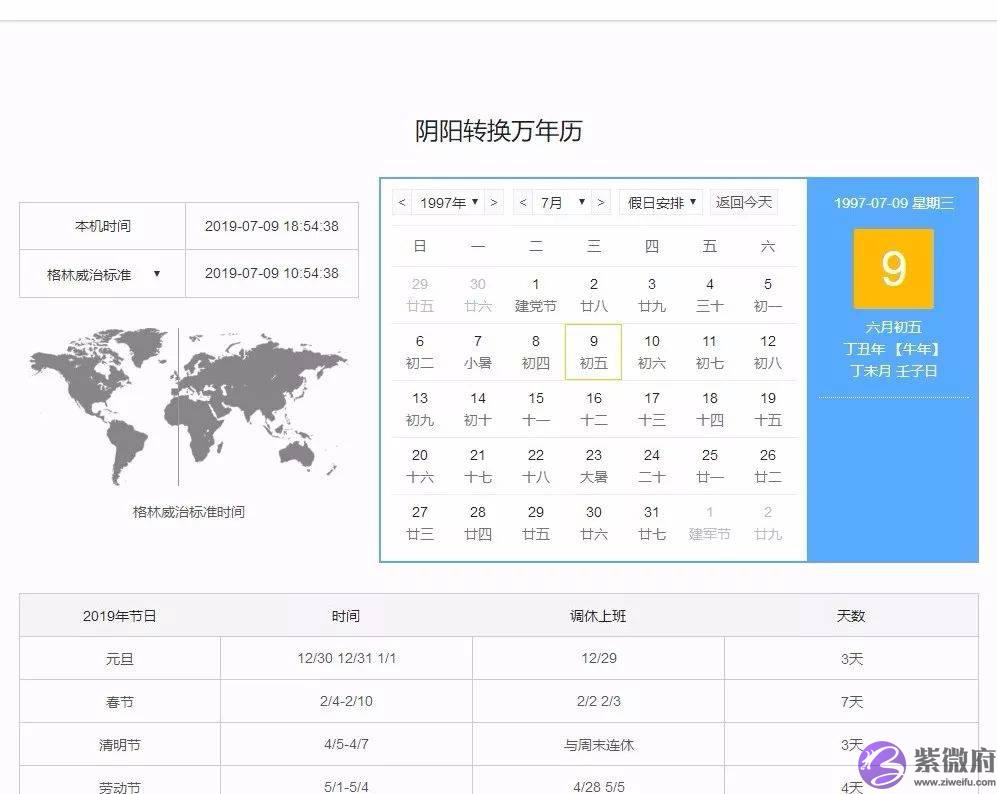Select July 20 十六 date cell
Image resolution: width=997 pixels, height=794 pixels.
[420, 466]
